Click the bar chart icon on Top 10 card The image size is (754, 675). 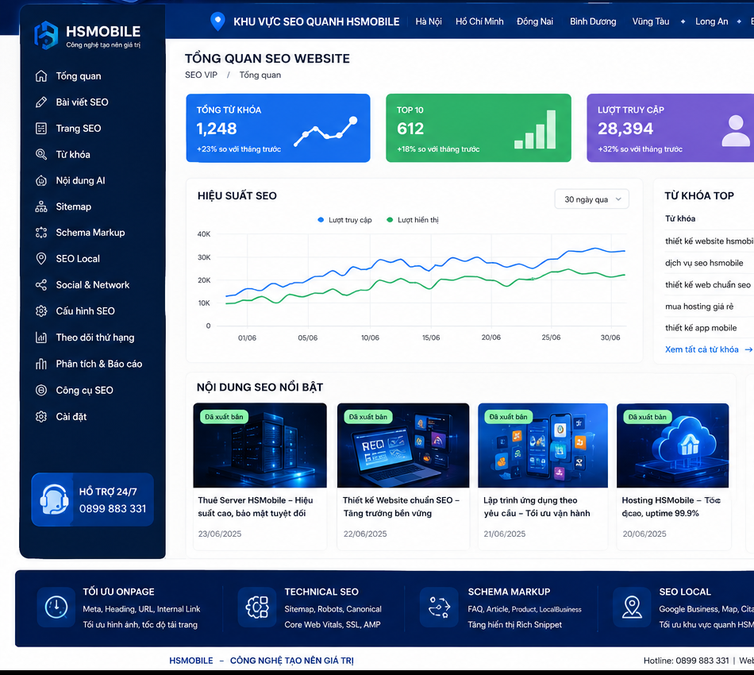[x=535, y=129]
